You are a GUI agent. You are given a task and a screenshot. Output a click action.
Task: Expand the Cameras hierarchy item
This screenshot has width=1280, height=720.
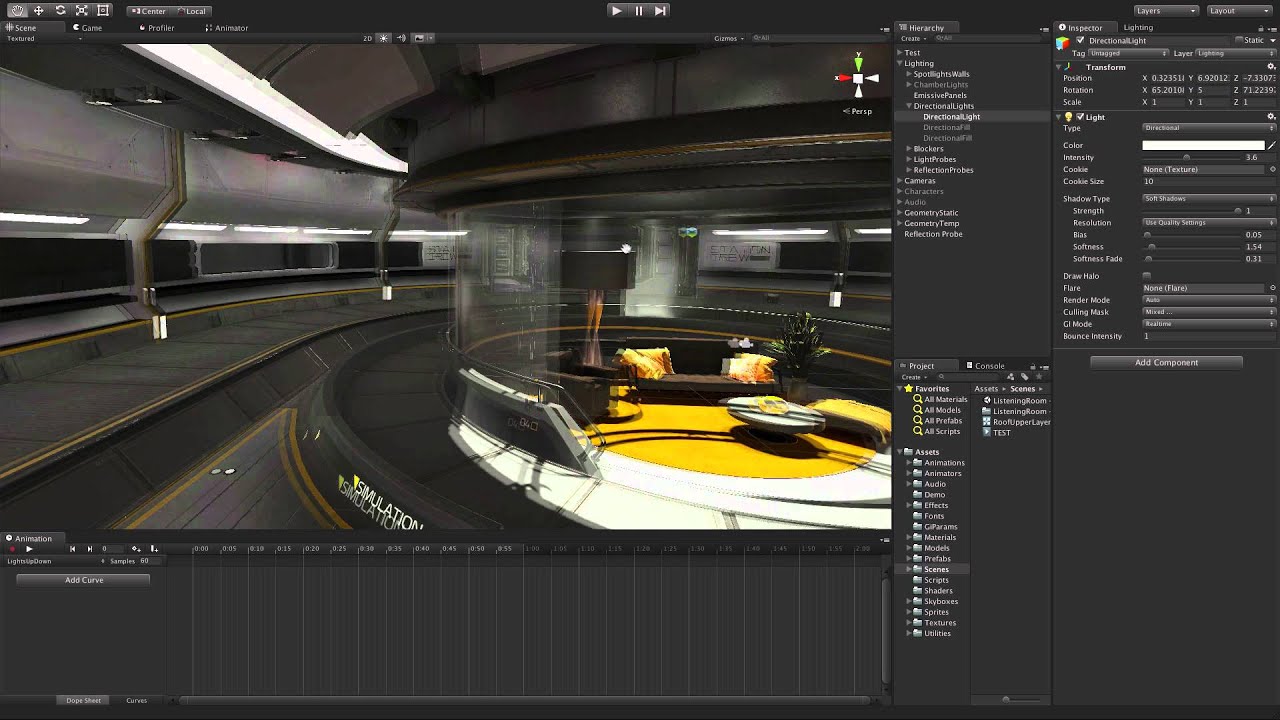900,181
